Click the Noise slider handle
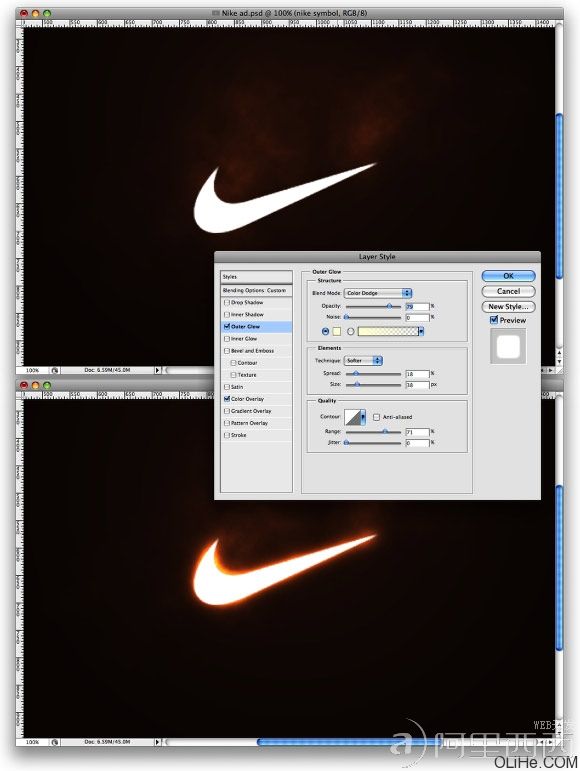 pyautogui.click(x=347, y=317)
